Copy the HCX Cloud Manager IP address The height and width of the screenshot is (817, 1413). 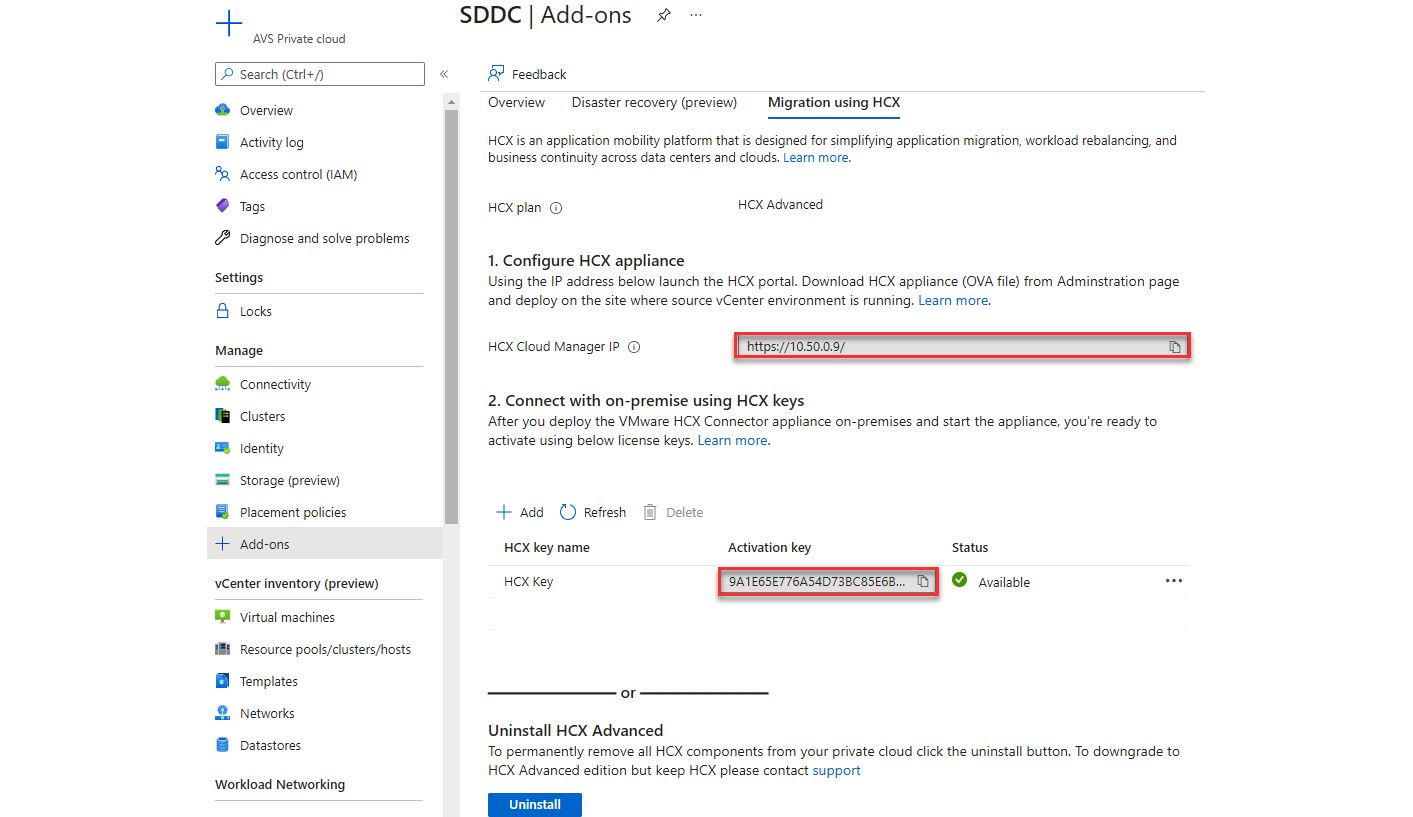(x=1175, y=347)
